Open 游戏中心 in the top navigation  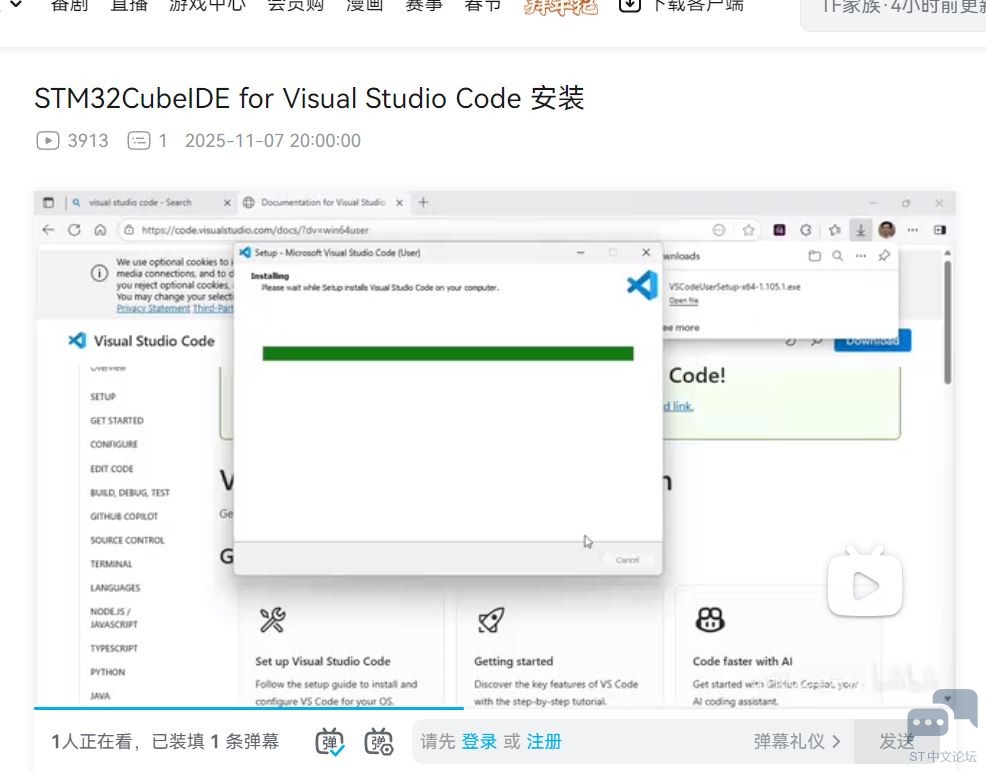(x=208, y=6)
